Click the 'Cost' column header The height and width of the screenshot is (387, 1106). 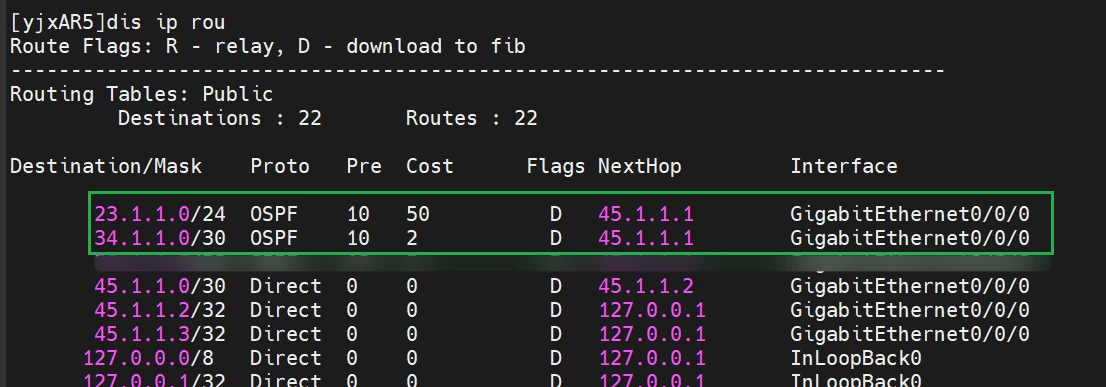coord(430,166)
